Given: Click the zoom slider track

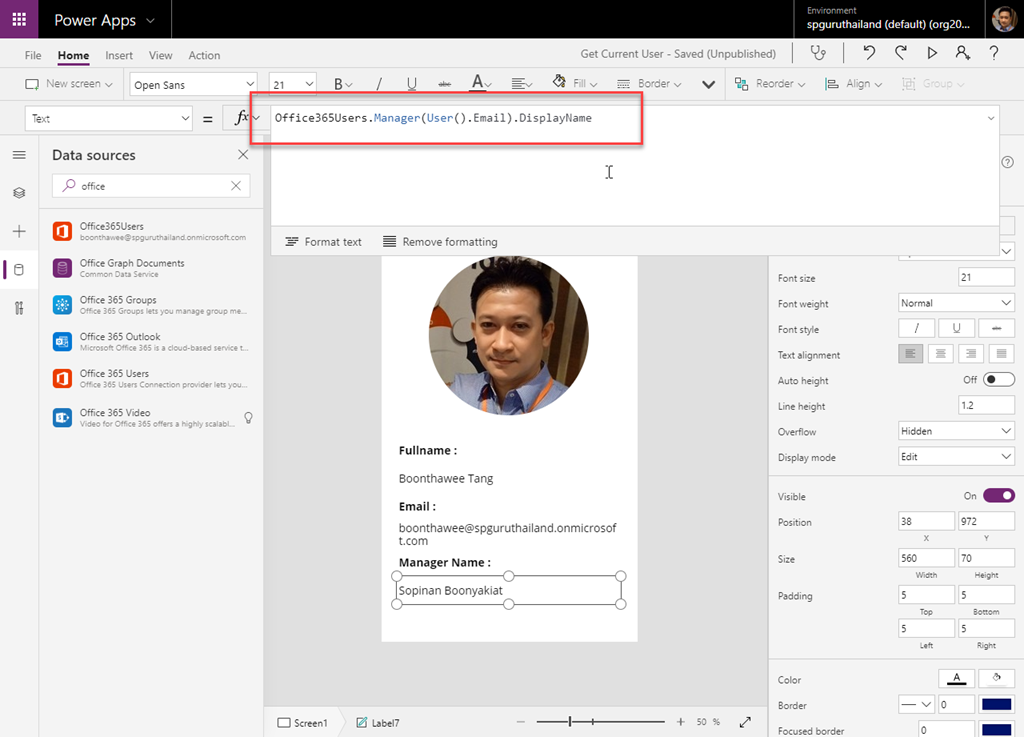Looking at the screenshot, I should click(600, 721).
